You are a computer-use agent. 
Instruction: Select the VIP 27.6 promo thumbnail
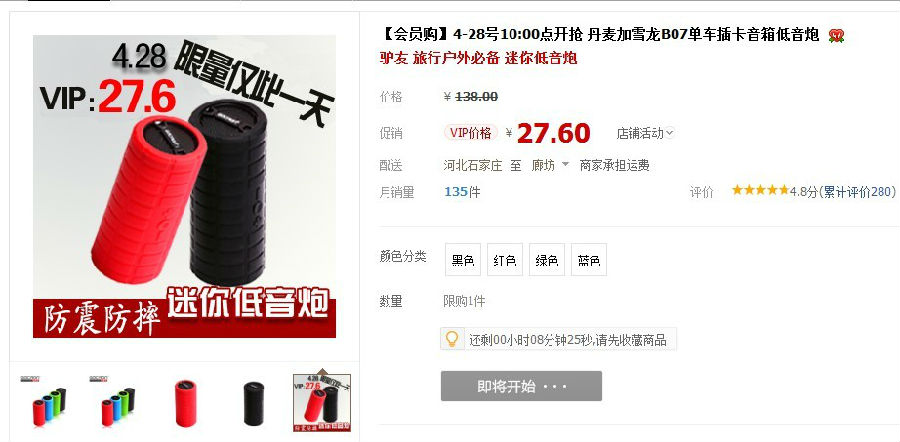click(322, 402)
